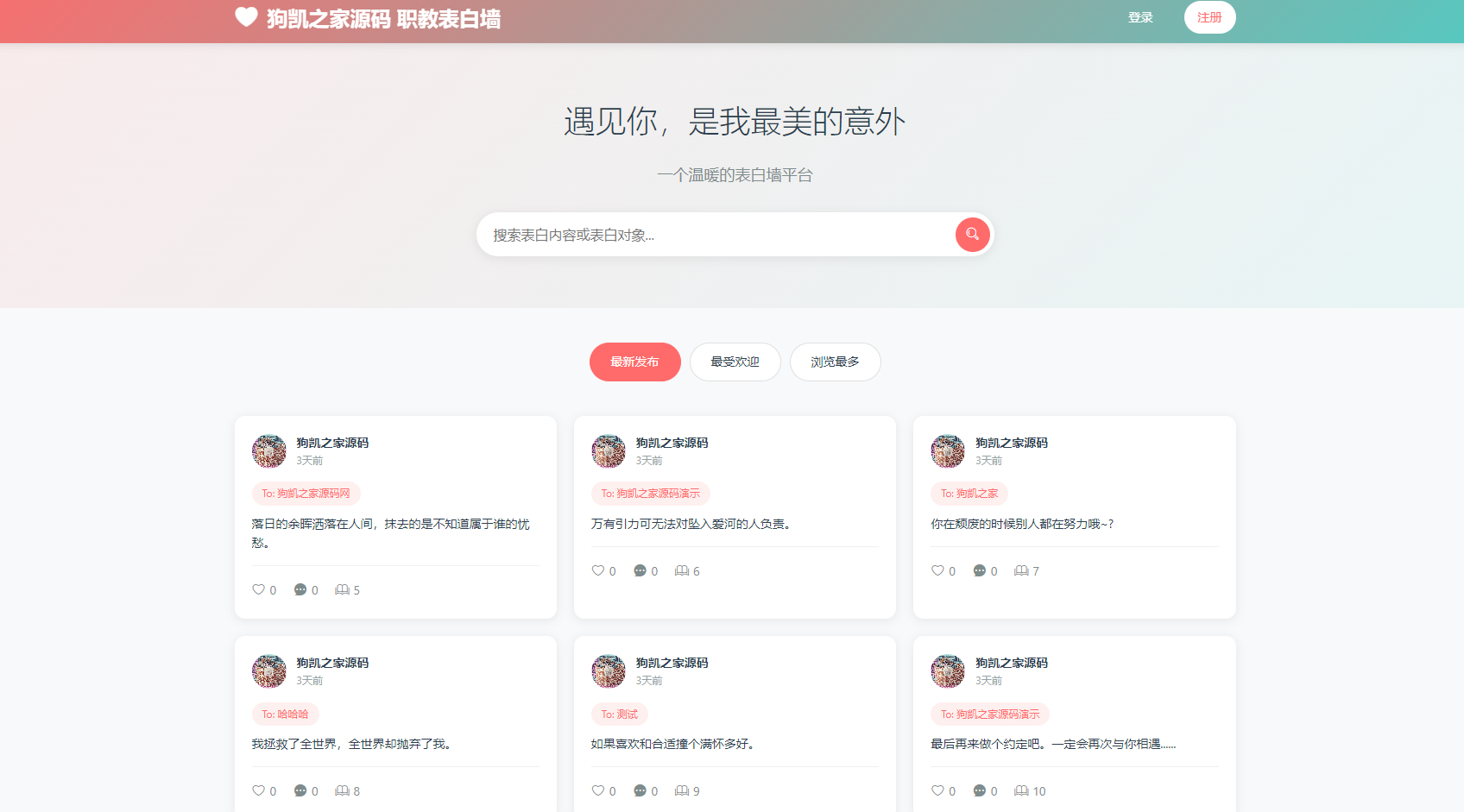
Task: Focus the 搜索表白内容 search field
Action: point(716,235)
